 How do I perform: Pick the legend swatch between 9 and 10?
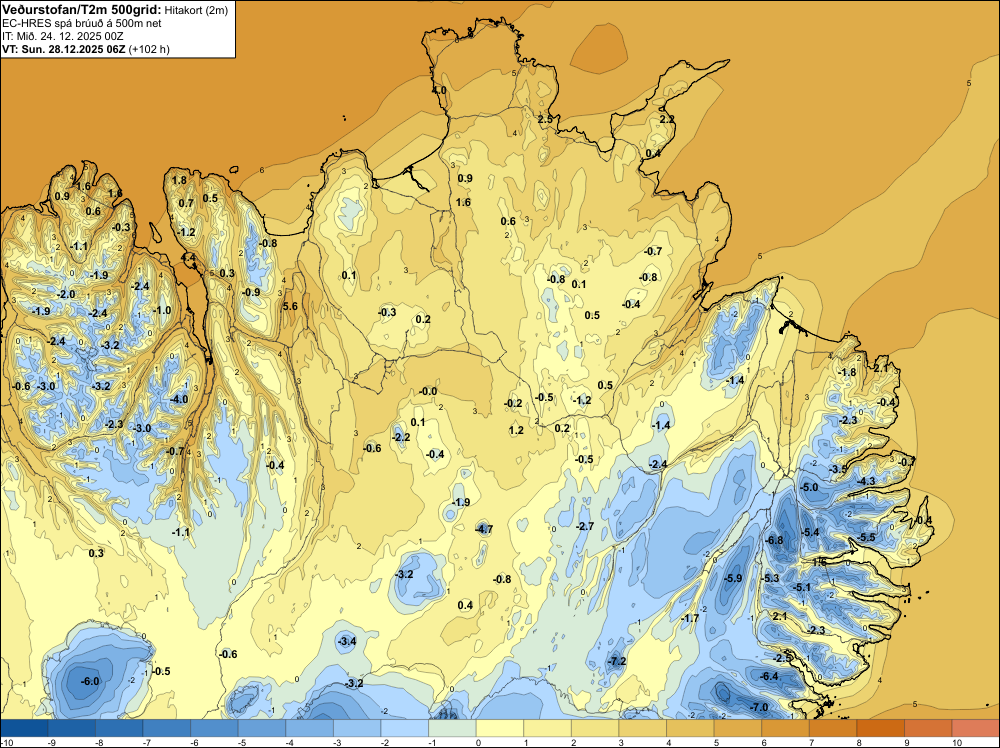pos(928,728)
